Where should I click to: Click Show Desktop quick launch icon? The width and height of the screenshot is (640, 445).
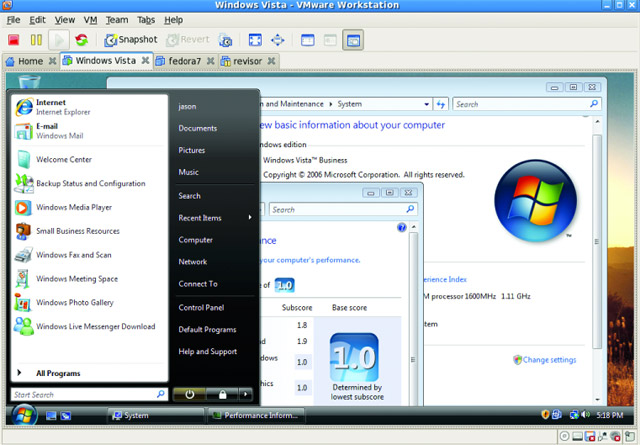click(x=51, y=416)
